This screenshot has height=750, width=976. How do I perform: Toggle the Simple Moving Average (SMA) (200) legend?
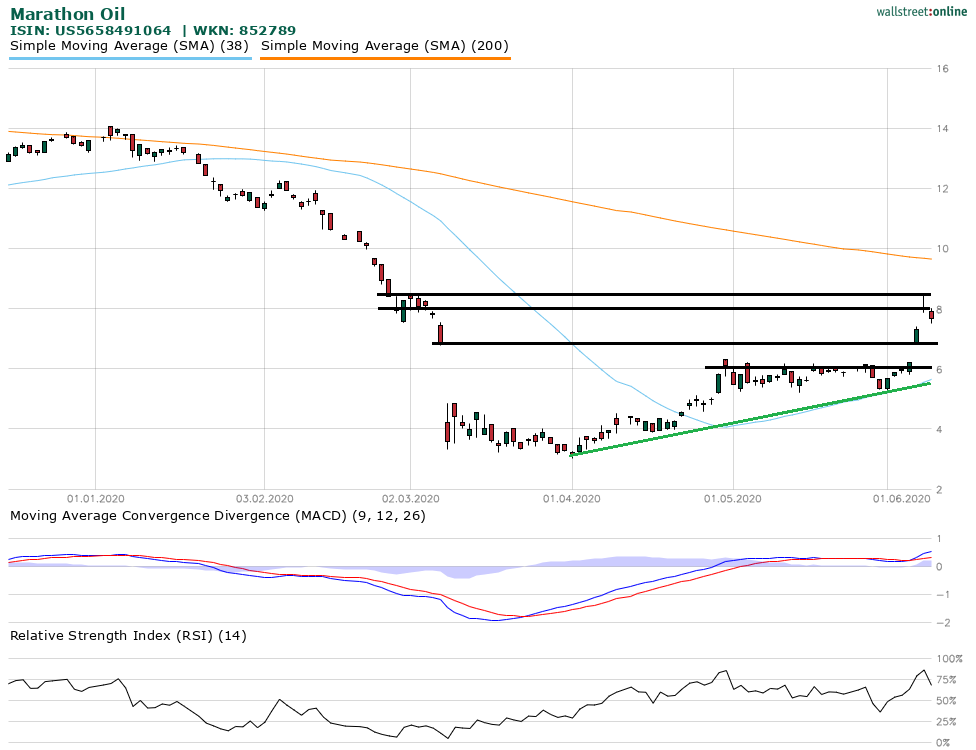(385, 46)
